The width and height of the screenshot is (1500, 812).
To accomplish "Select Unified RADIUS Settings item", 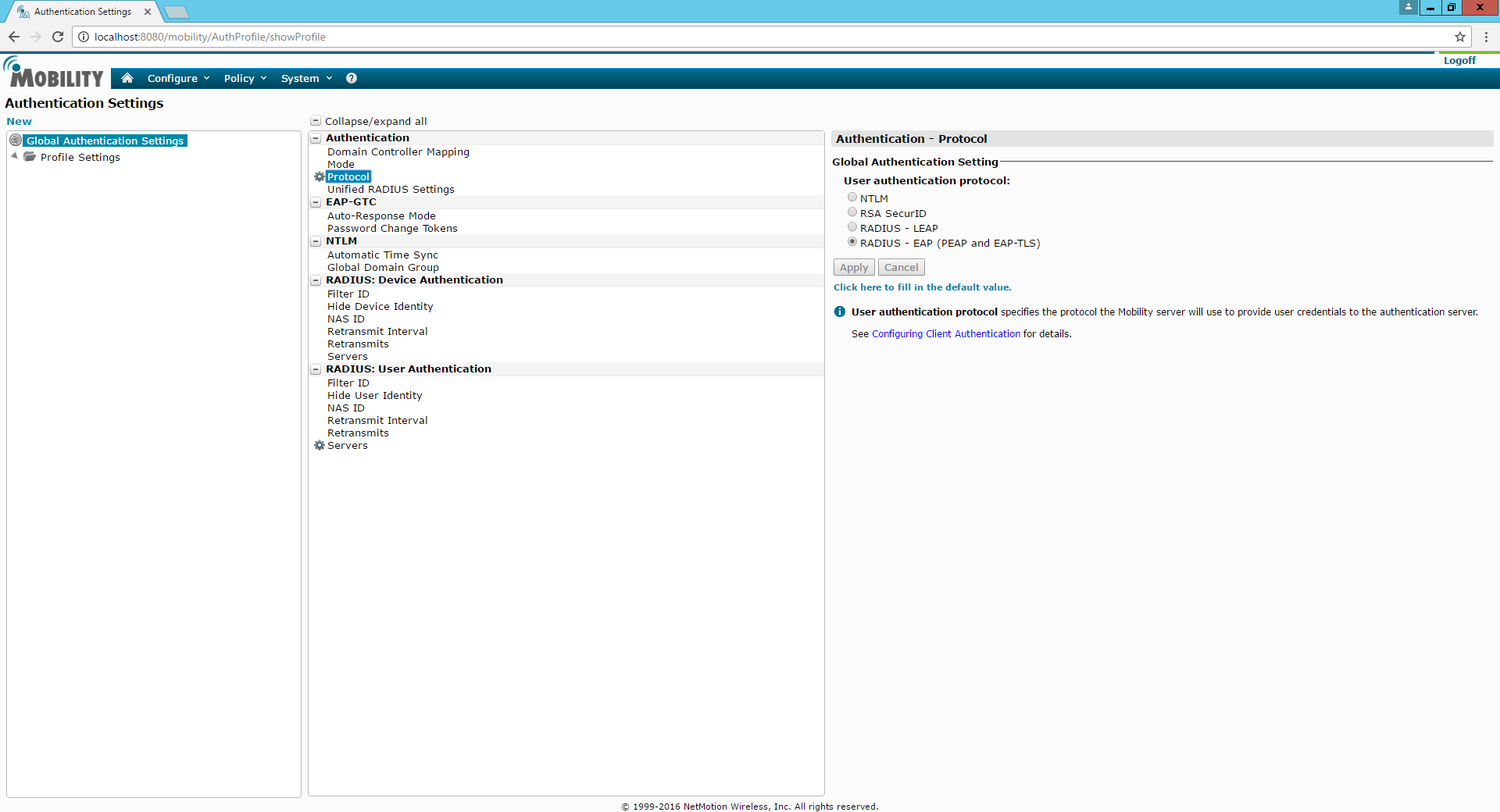I will 391,190.
